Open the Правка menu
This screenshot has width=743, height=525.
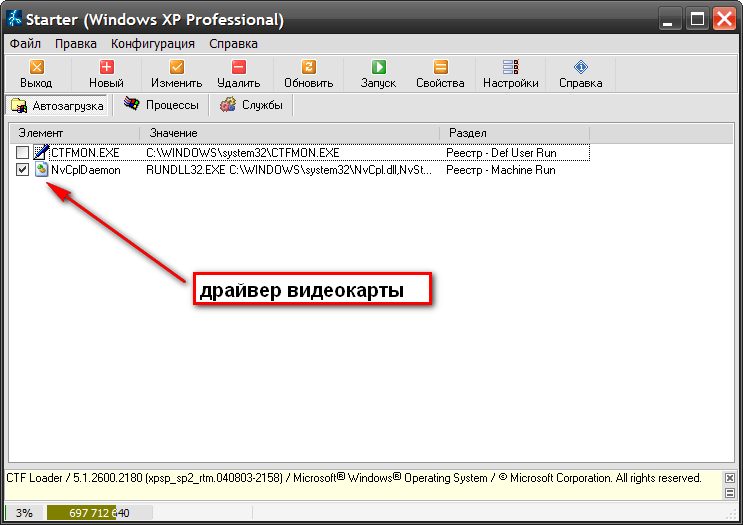click(x=76, y=44)
